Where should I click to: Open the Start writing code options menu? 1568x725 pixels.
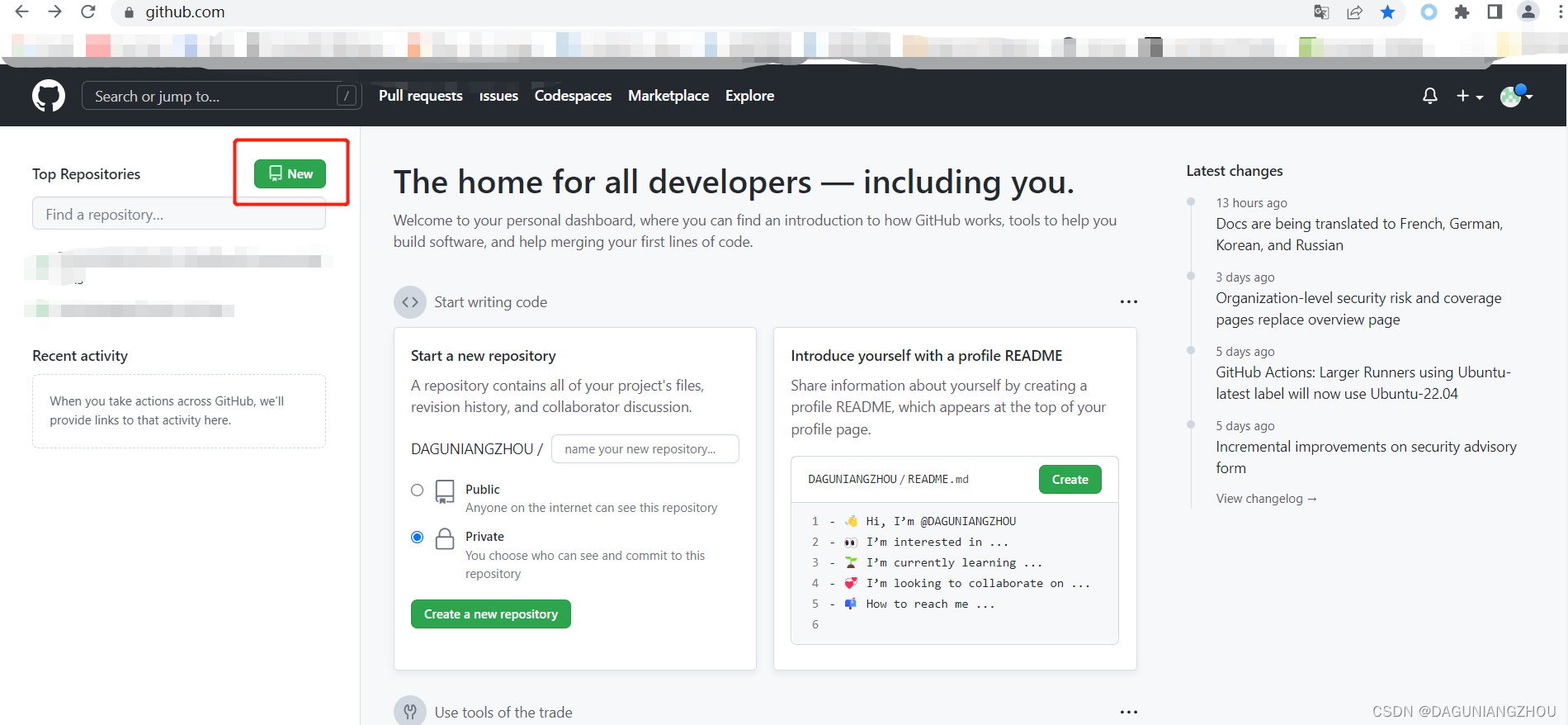pos(1128,302)
